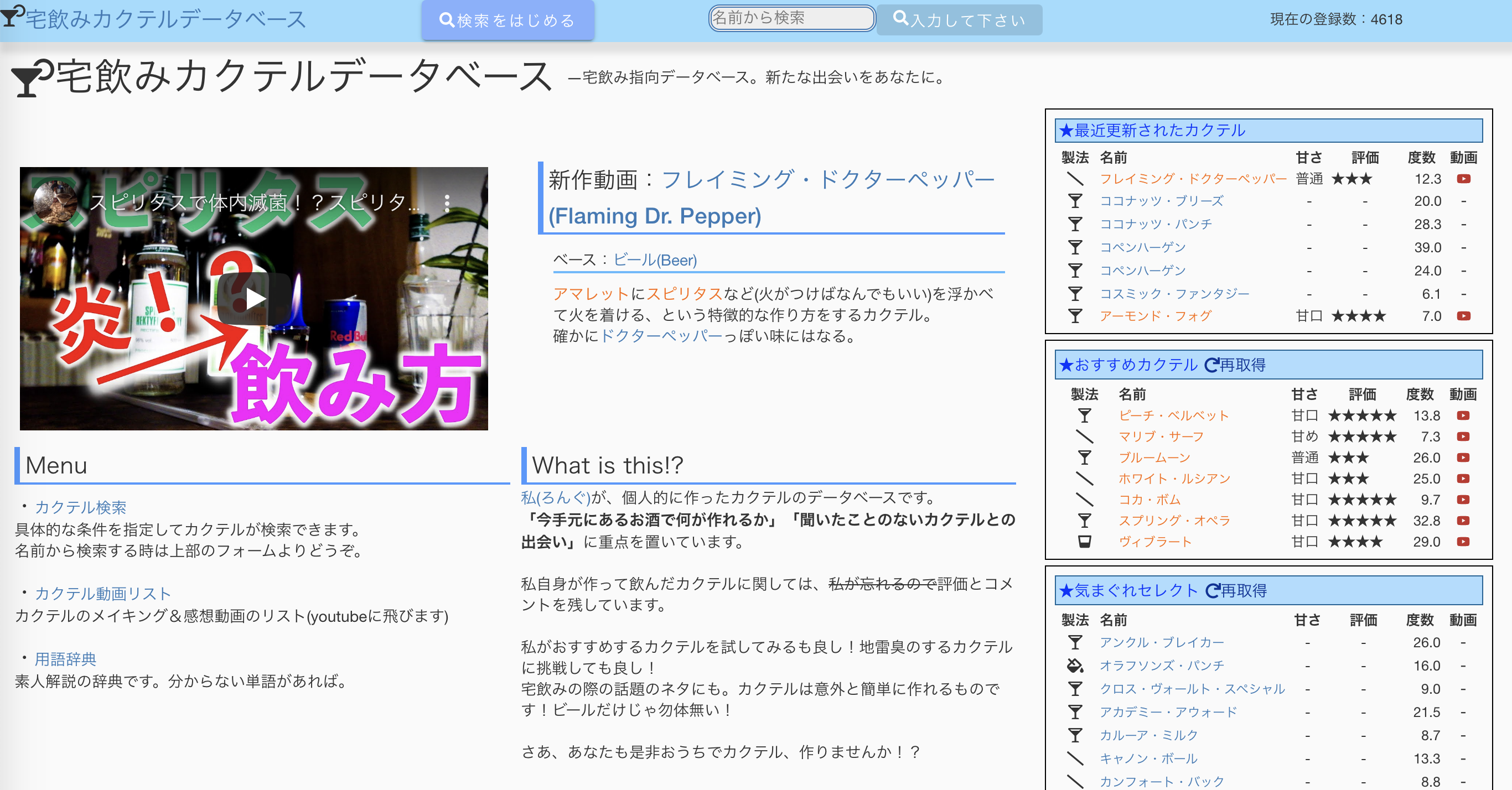The height and width of the screenshot is (790, 1512).
Task: Click the 入力して下さい search button
Action: [959, 20]
